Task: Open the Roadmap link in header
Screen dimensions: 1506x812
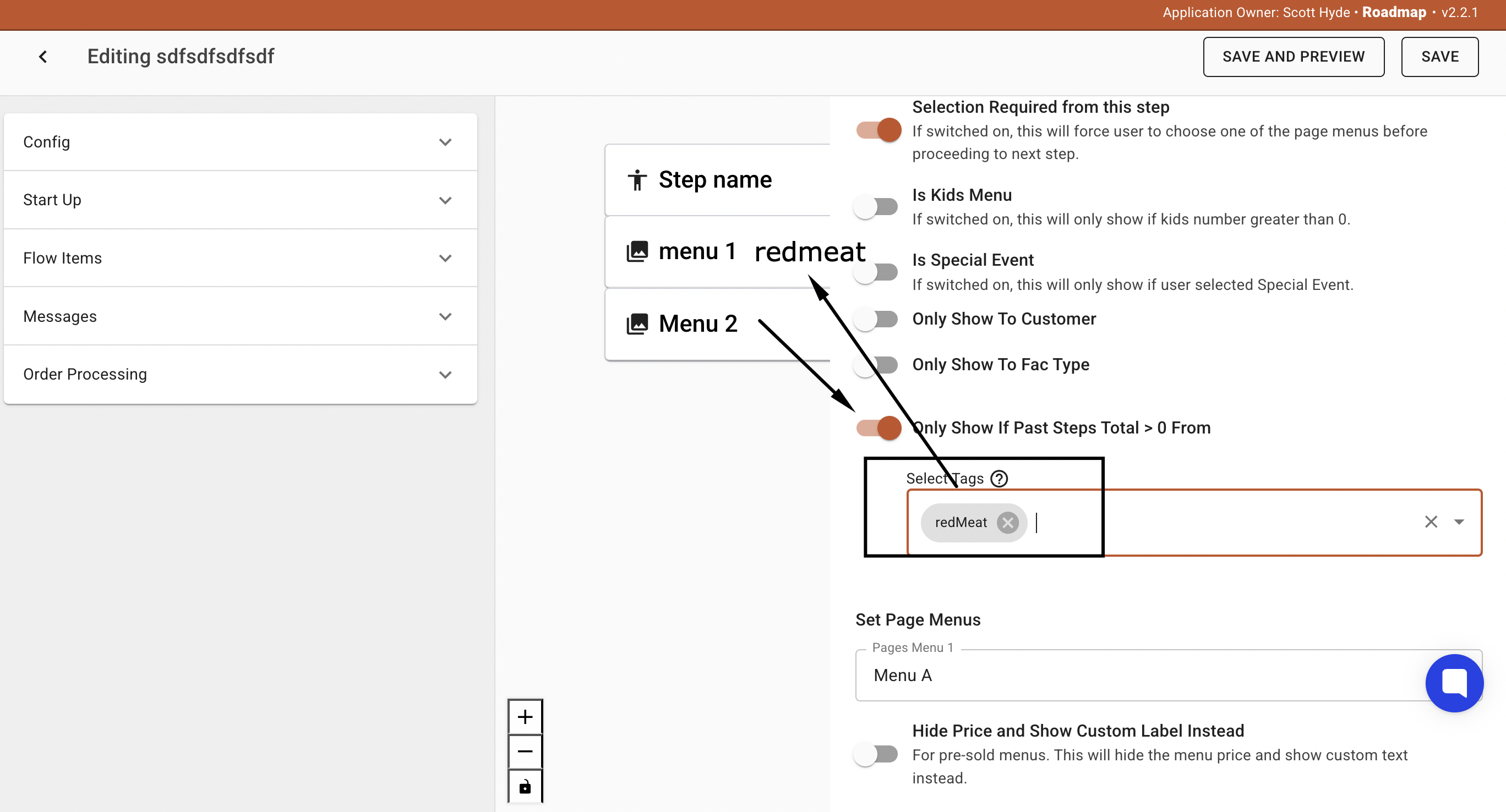Action: [1394, 12]
